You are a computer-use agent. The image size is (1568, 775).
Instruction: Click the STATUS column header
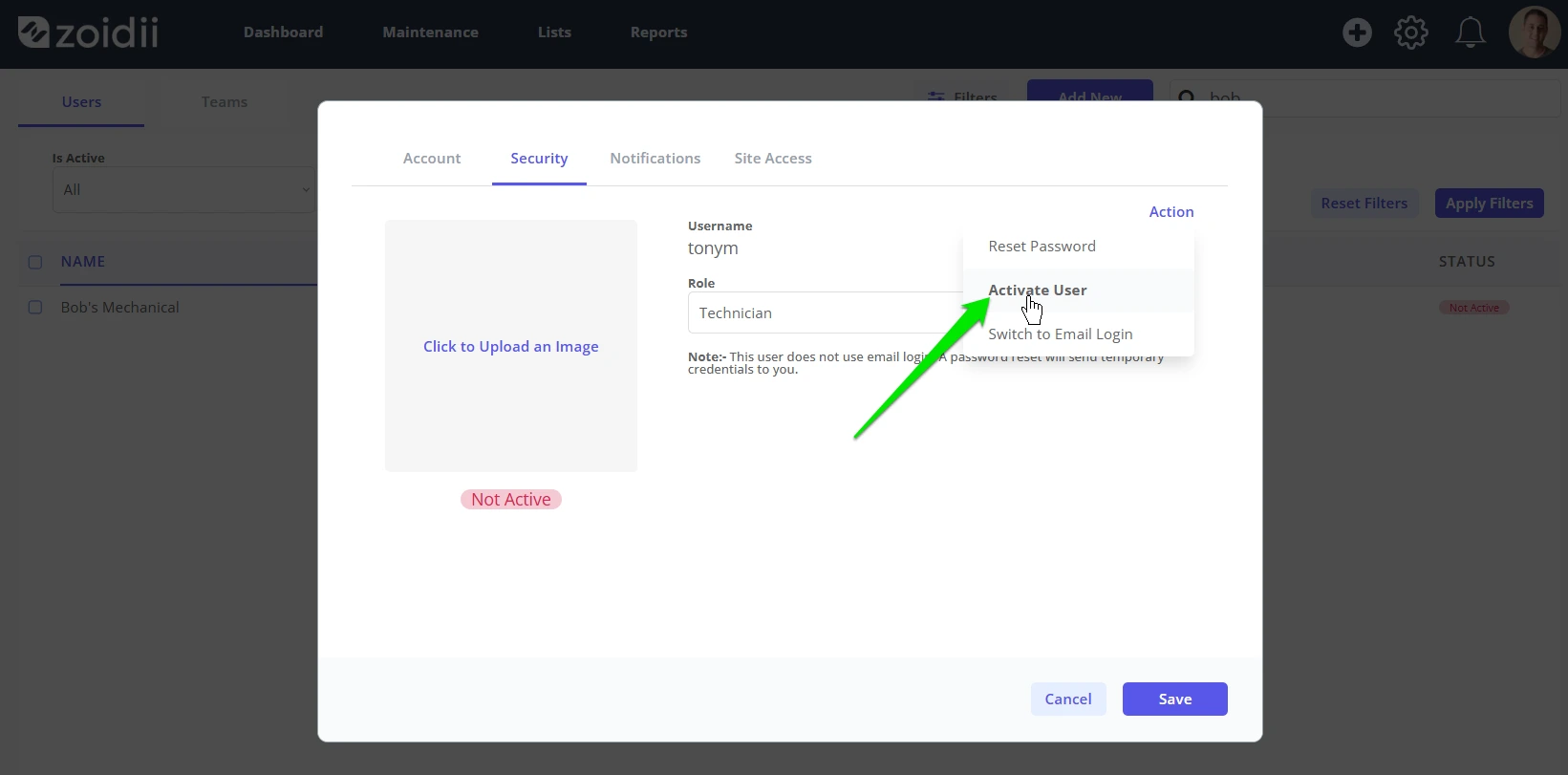(1467, 262)
